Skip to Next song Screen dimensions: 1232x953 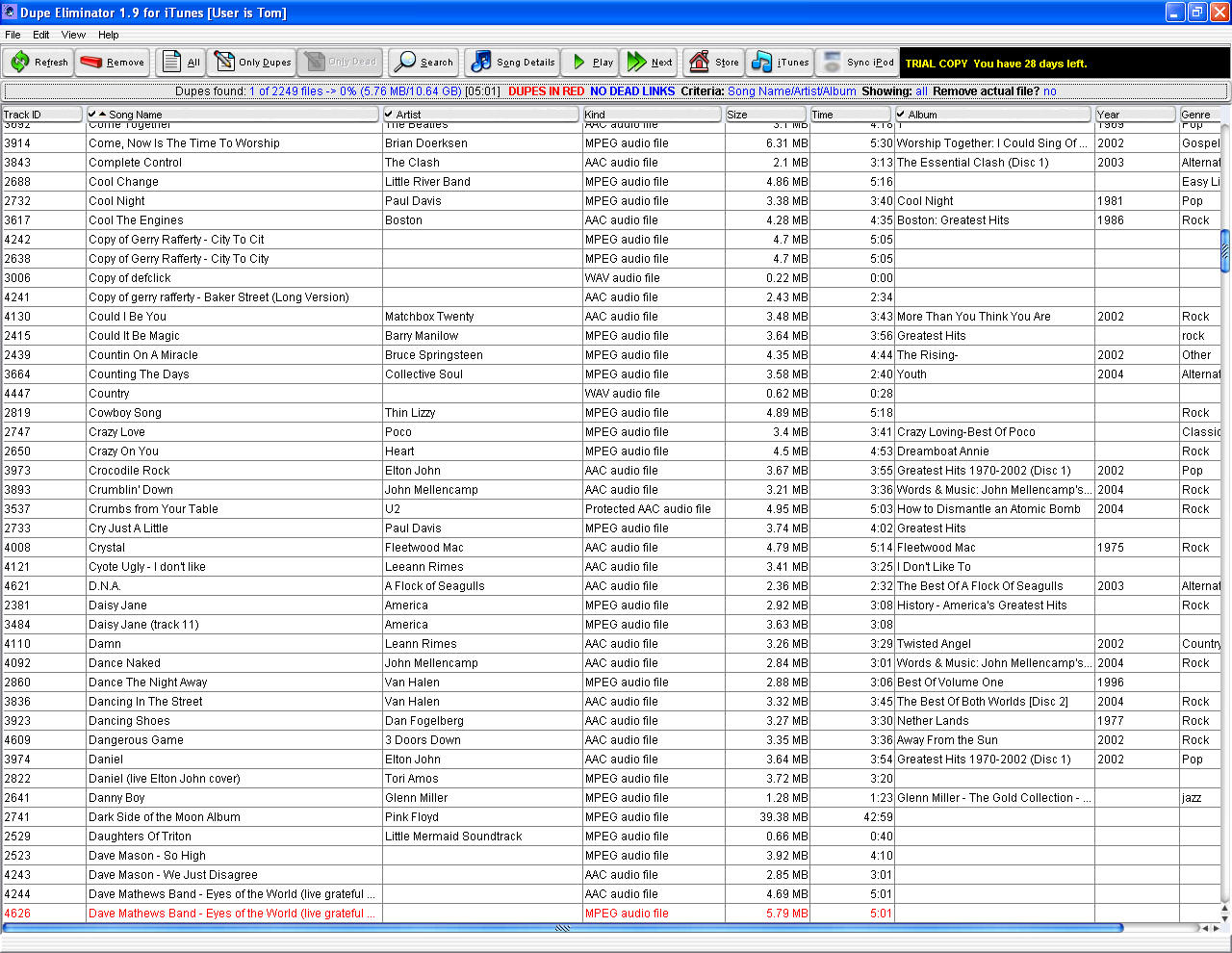tap(650, 63)
